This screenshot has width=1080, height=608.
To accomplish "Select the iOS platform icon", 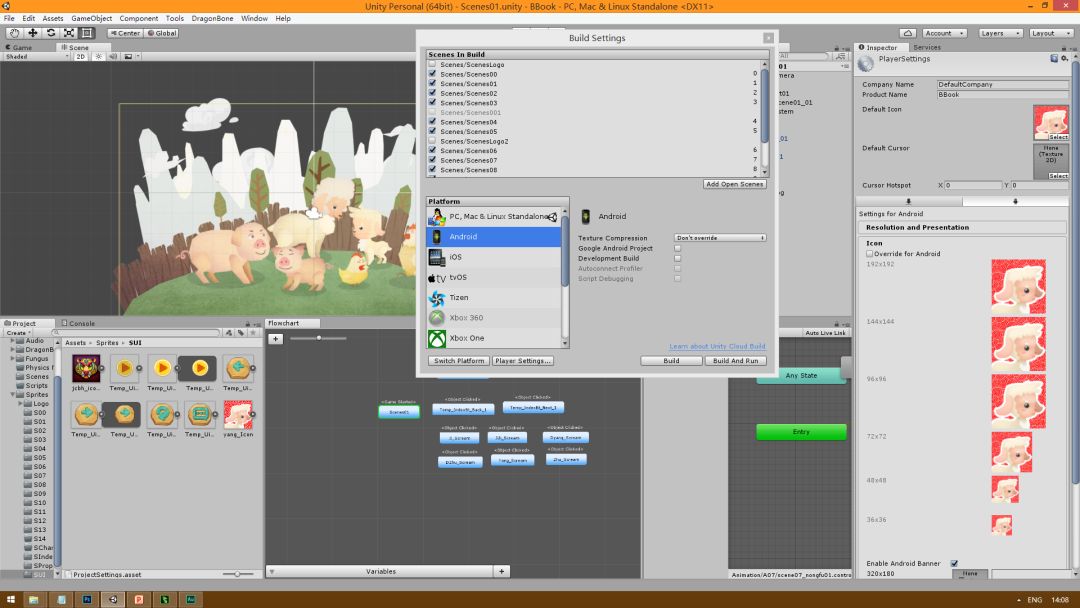I will coord(437,257).
